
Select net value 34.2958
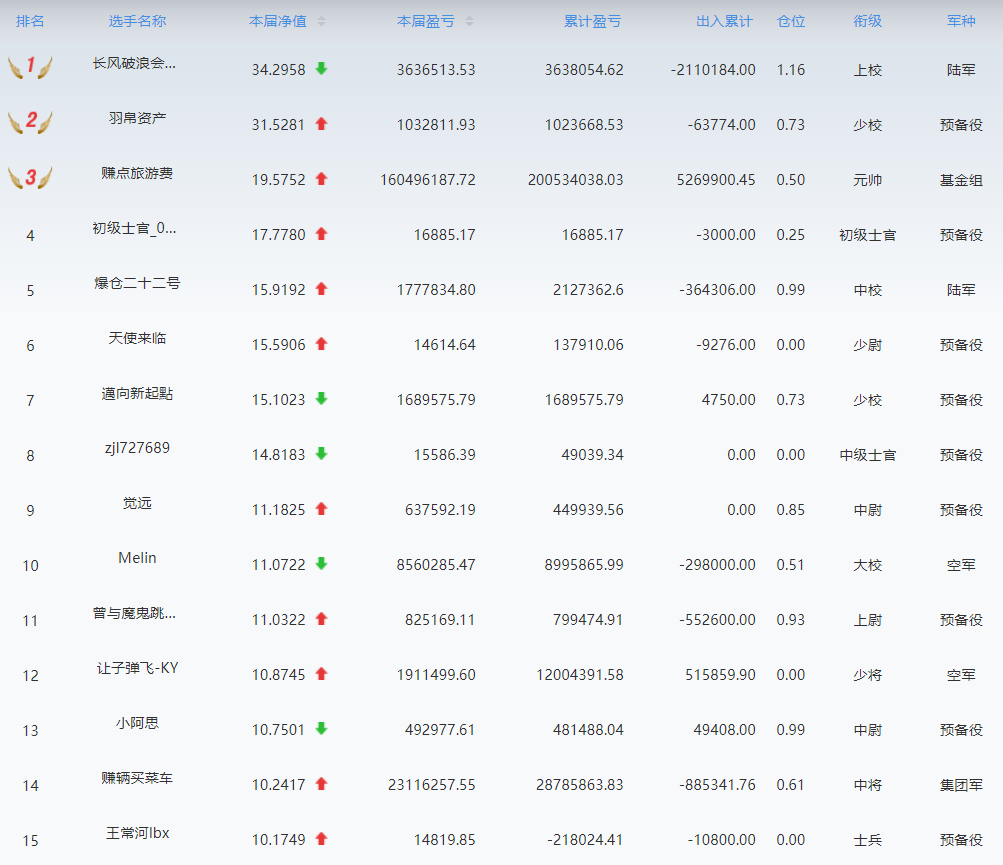278,70
